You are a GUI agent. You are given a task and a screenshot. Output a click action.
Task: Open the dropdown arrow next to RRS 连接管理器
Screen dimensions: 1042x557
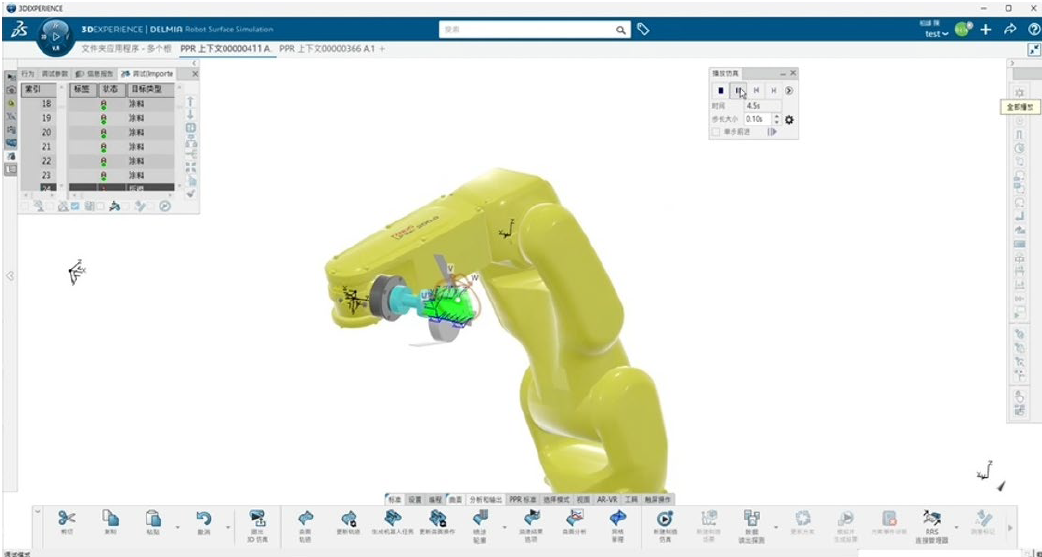coord(956,527)
